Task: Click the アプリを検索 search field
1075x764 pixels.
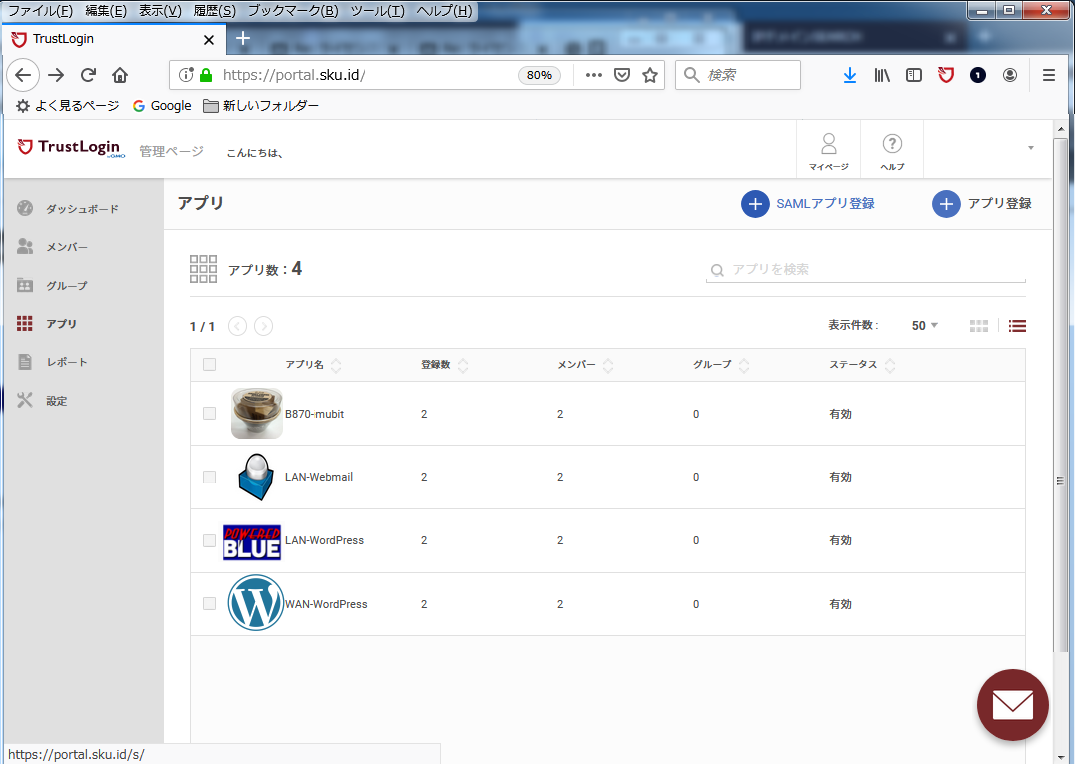Action: point(866,270)
